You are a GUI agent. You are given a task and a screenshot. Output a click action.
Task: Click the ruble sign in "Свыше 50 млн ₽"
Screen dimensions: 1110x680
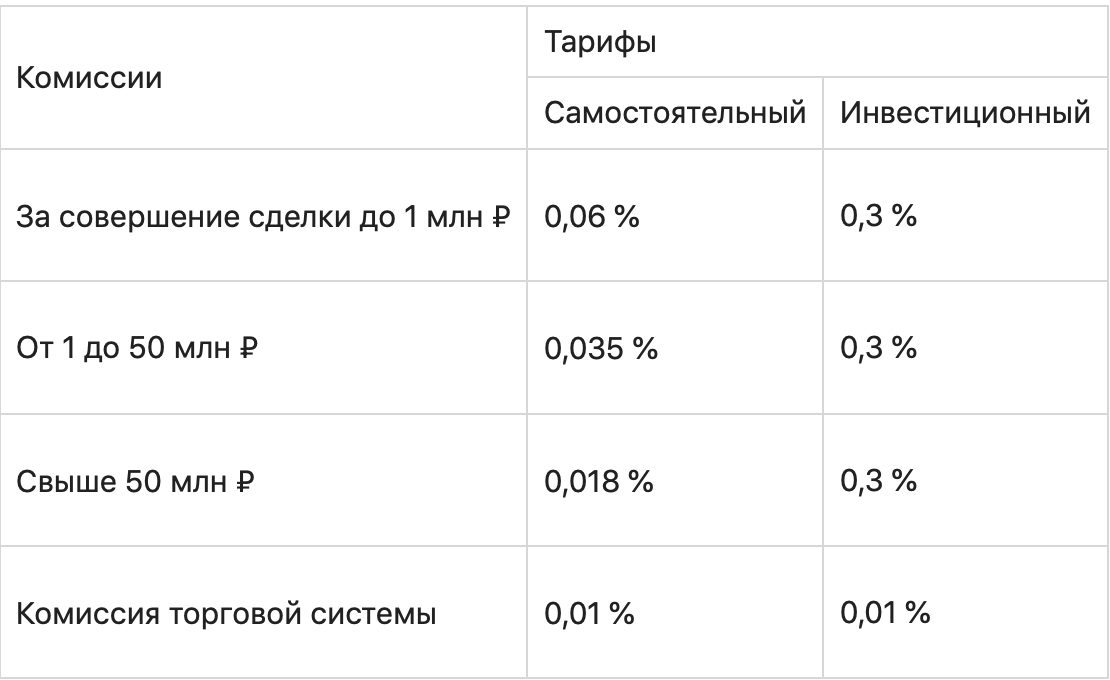pyautogui.click(x=240, y=482)
